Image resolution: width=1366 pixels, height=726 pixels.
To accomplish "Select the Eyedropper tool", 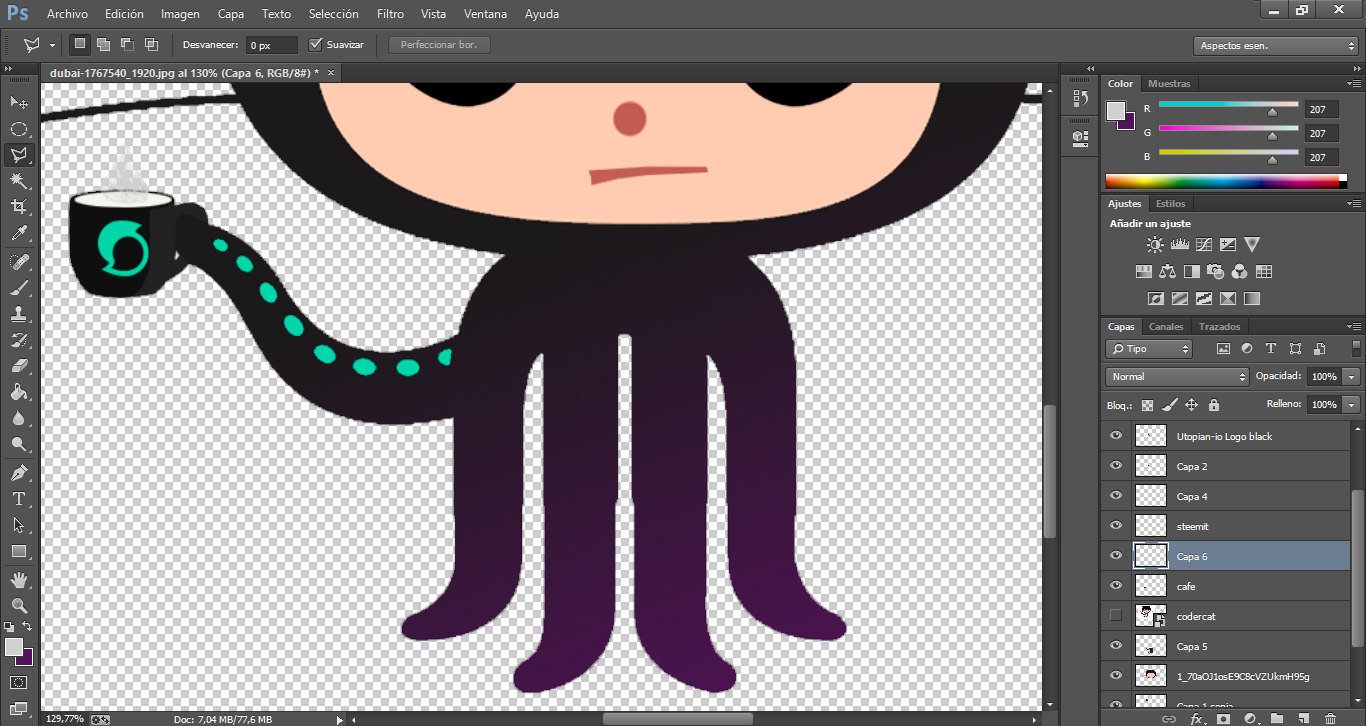I will (x=18, y=233).
